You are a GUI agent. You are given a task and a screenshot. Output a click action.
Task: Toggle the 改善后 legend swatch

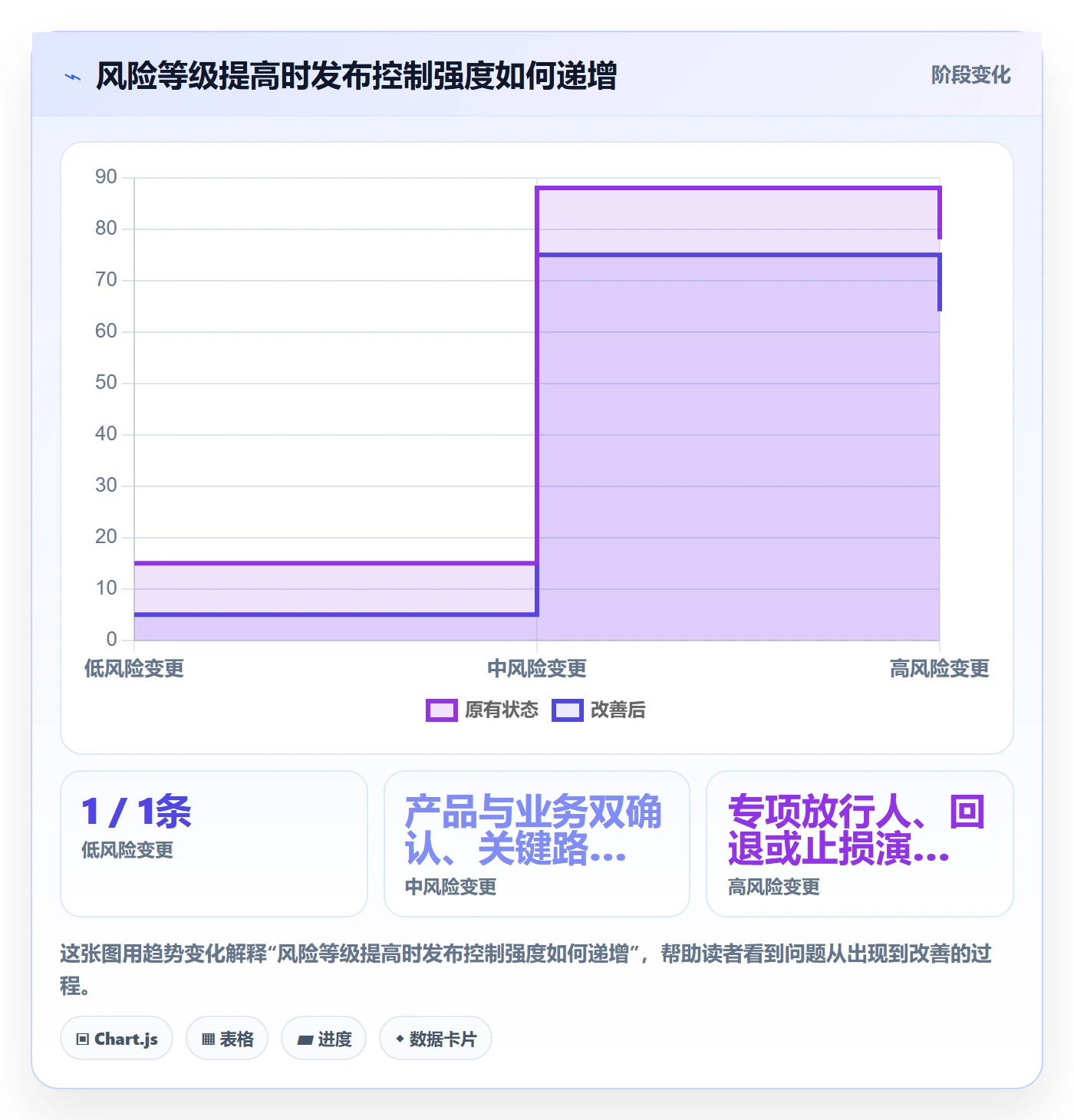pyautogui.click(x=567, y=710)
